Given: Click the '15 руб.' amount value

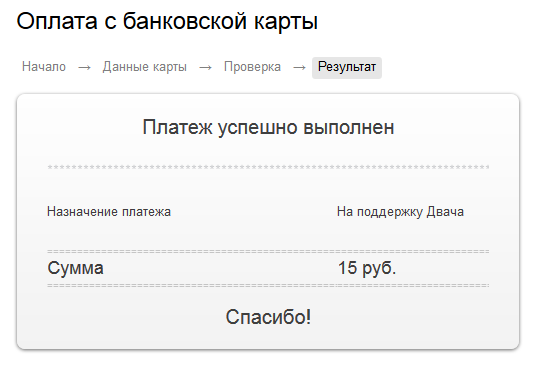Looking at the screenshot, I should pos(367,269).
